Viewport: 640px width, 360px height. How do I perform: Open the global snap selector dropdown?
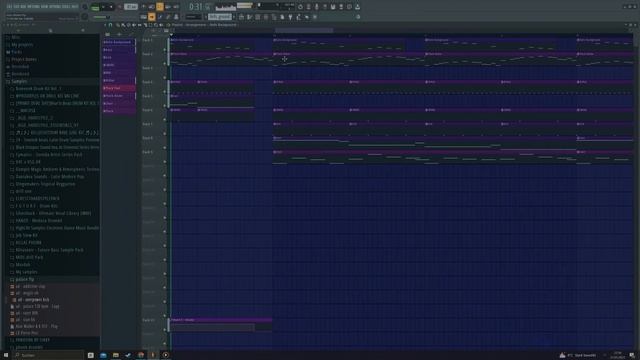pyautogui.click(x=194, y=17)
